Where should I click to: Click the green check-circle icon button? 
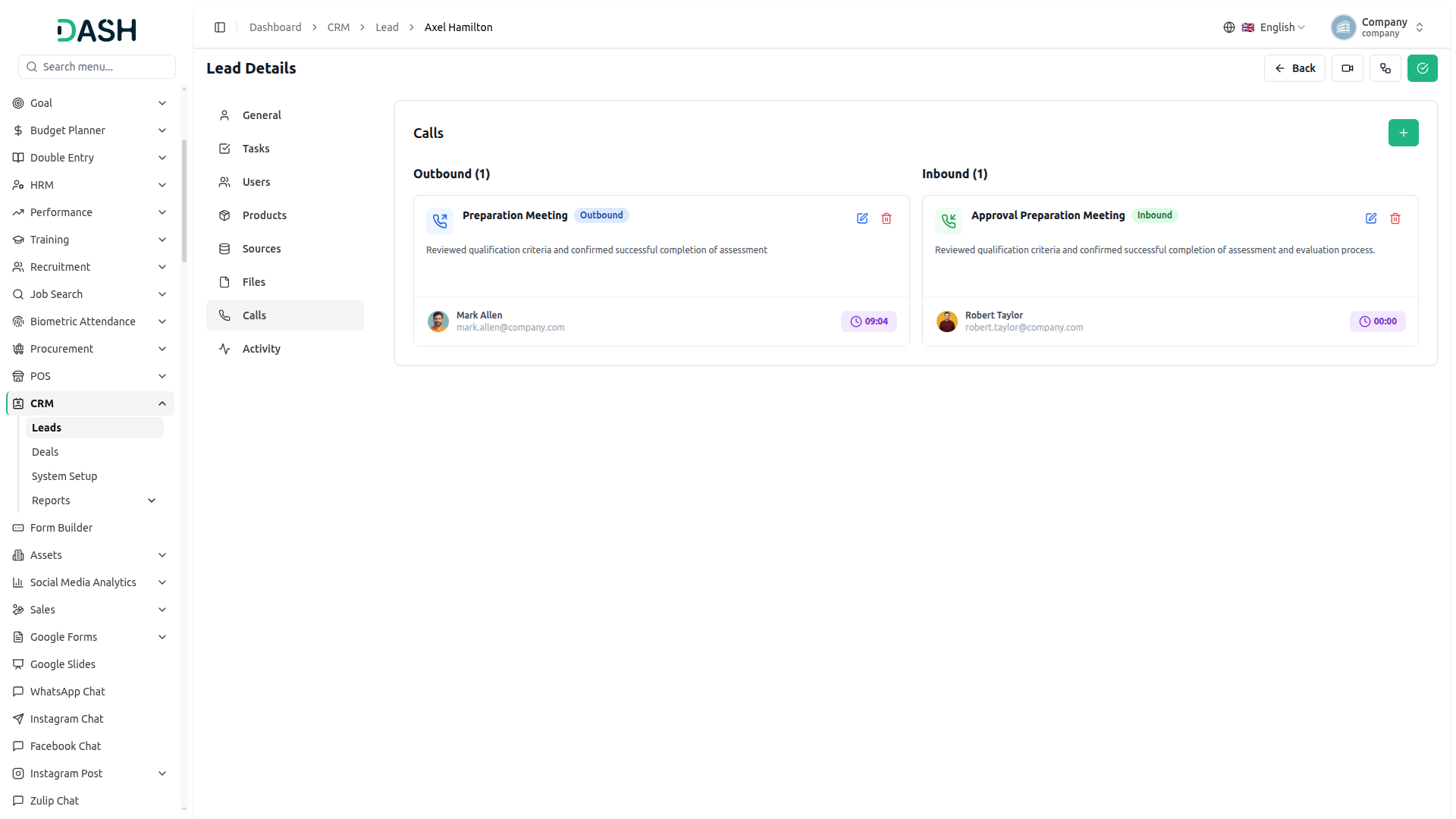point(1423,68)
